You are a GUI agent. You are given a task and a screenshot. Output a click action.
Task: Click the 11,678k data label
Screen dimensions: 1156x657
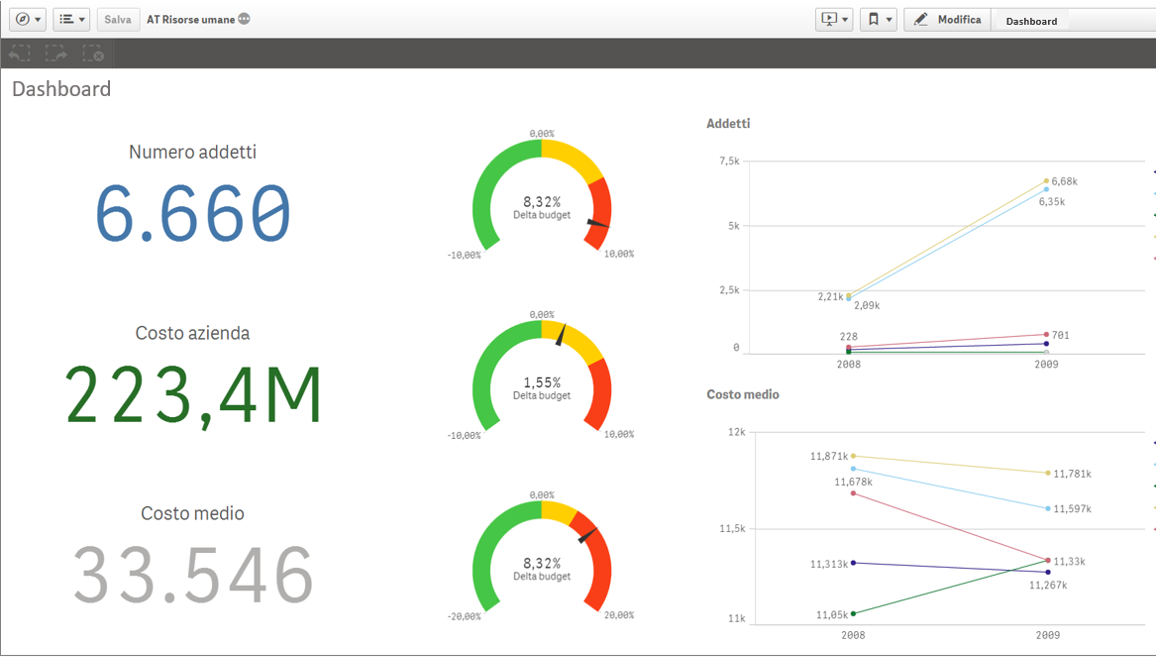[x=854, y=482]
